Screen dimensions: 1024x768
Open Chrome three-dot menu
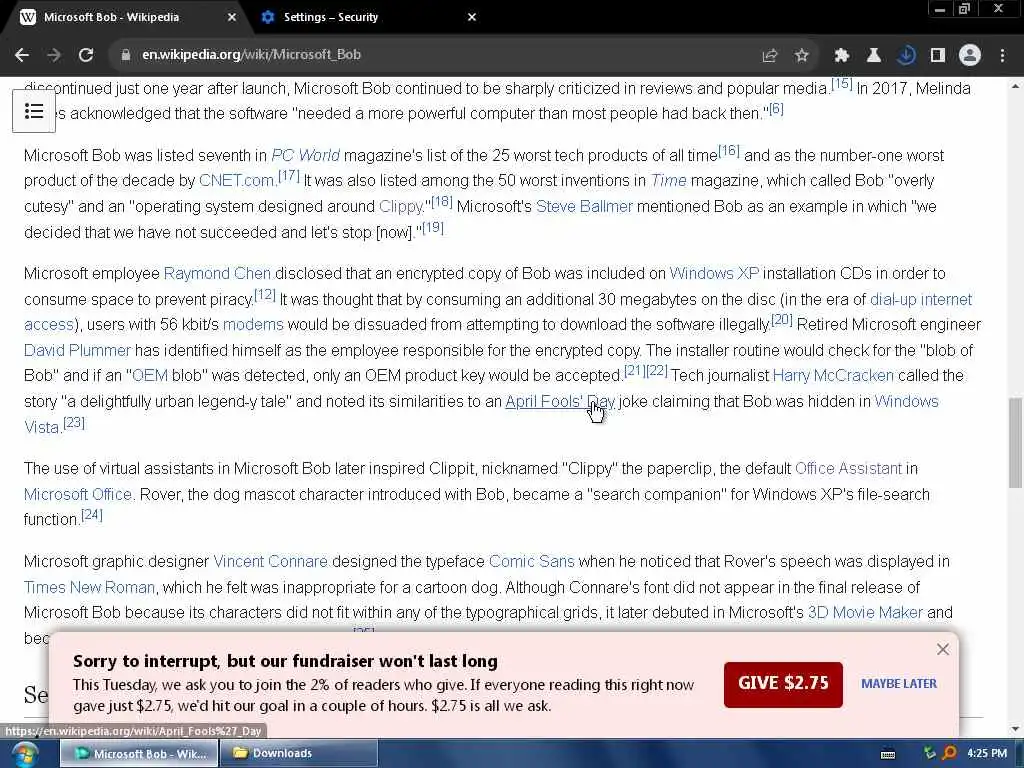(x=1002, y=56)
